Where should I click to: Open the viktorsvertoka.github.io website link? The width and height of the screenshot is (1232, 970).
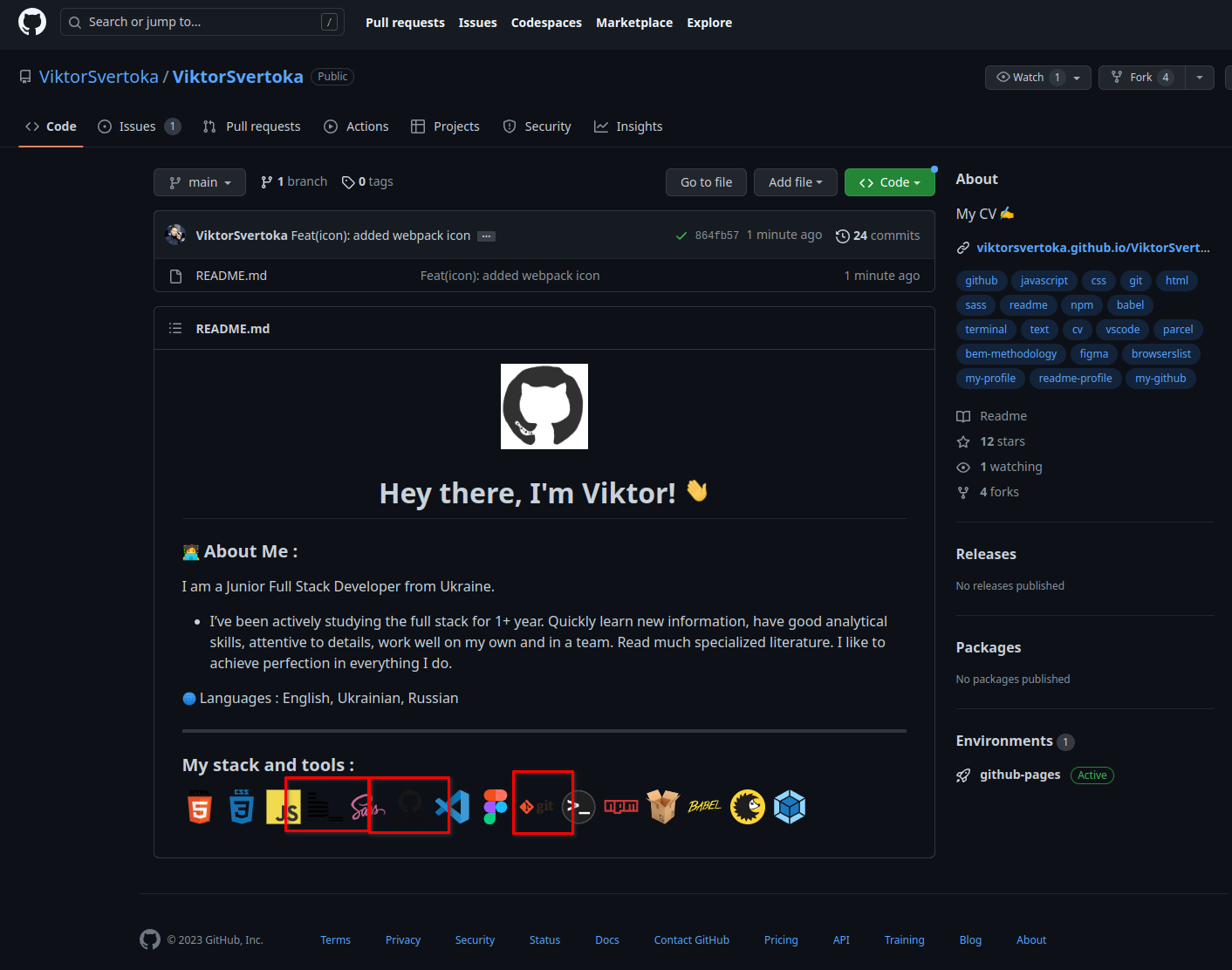coord(1092,247)
